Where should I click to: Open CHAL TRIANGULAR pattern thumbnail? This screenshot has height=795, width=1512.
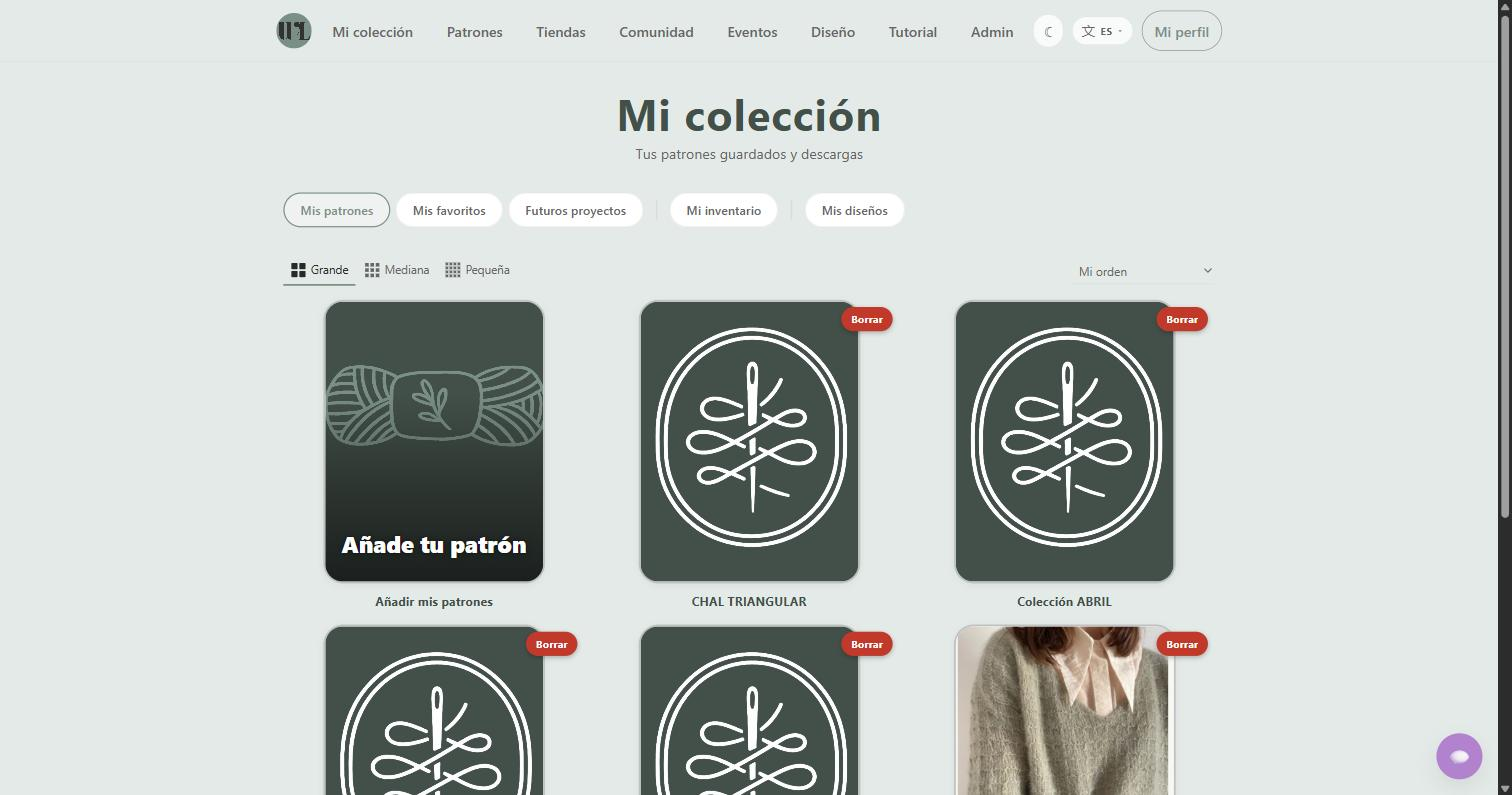(x=749, y=441)
